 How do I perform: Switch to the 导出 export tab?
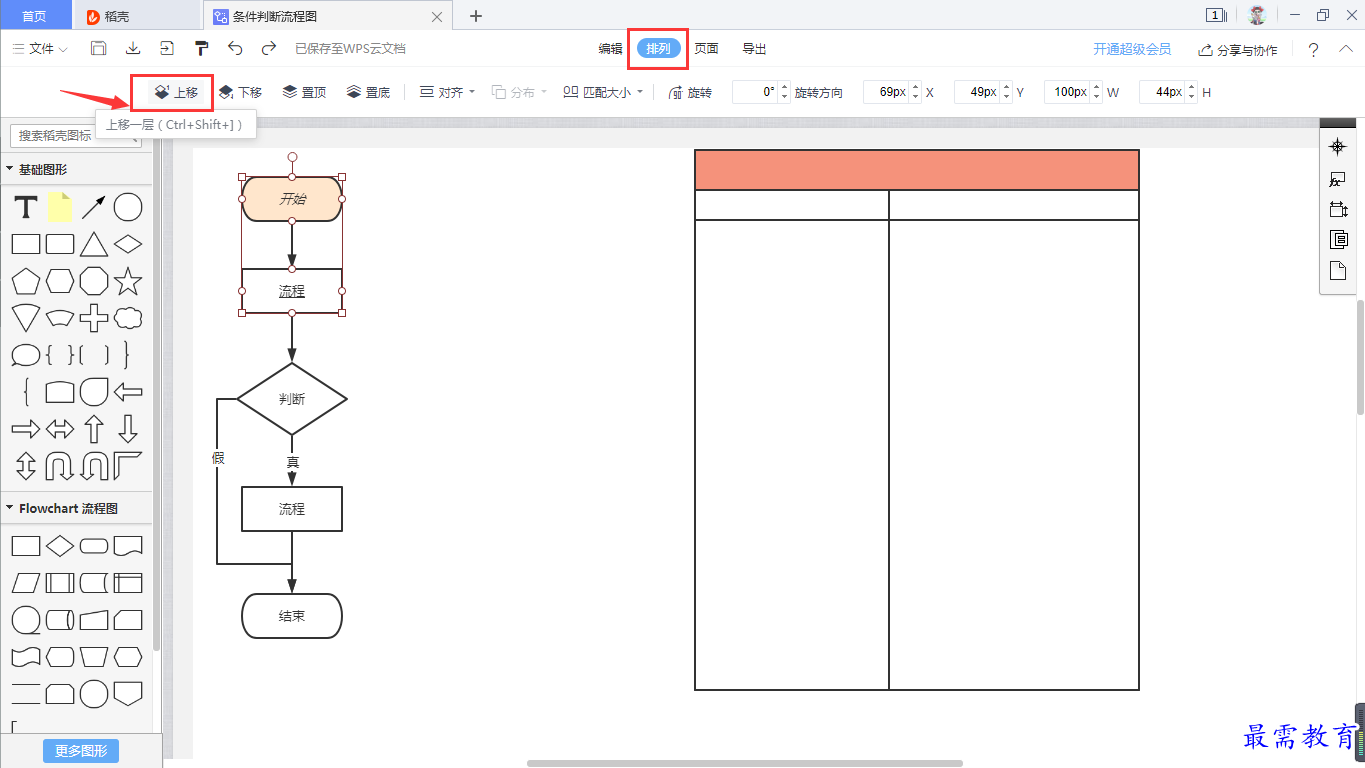pos(754,48)
